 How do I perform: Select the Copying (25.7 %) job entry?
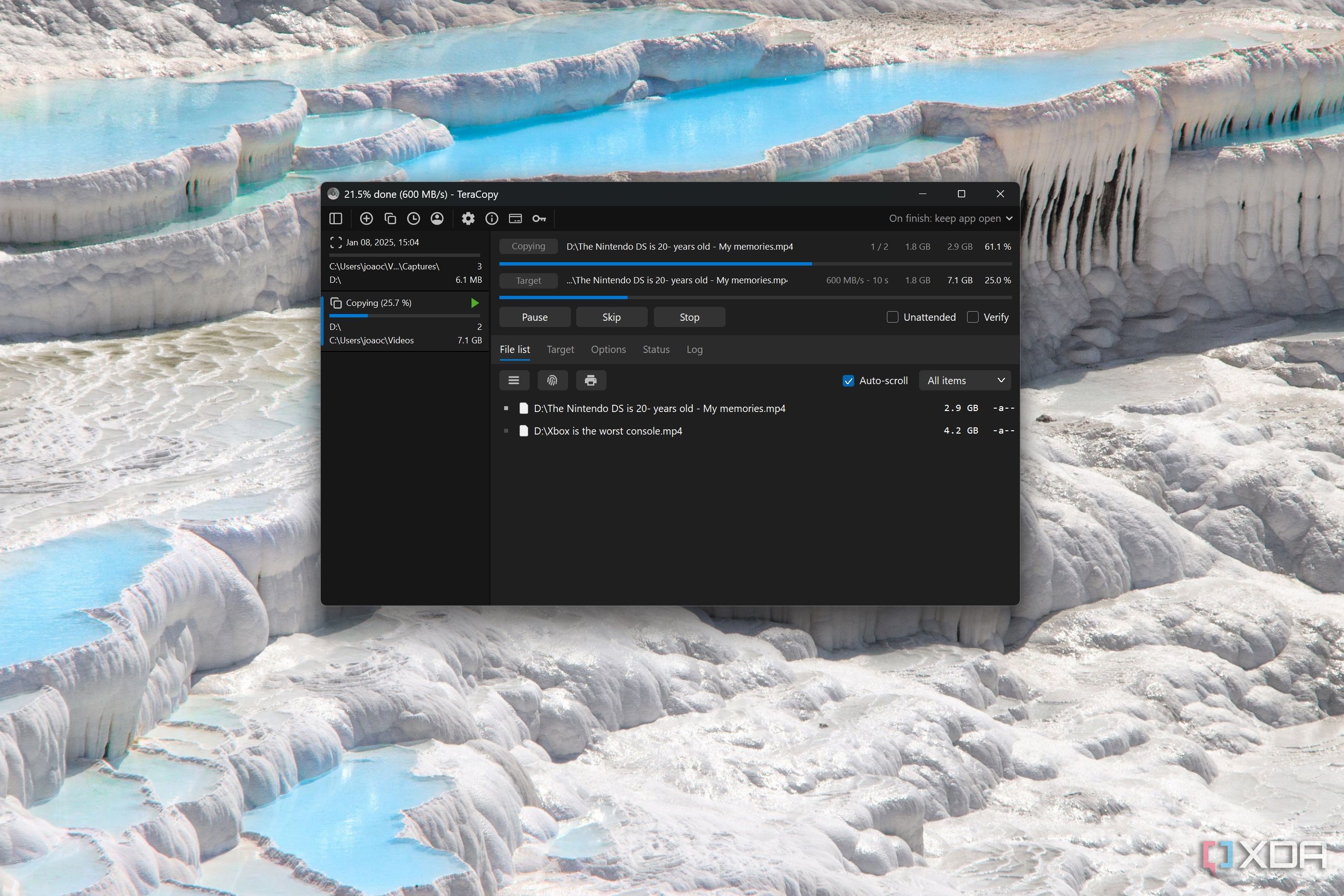[405, 321]
